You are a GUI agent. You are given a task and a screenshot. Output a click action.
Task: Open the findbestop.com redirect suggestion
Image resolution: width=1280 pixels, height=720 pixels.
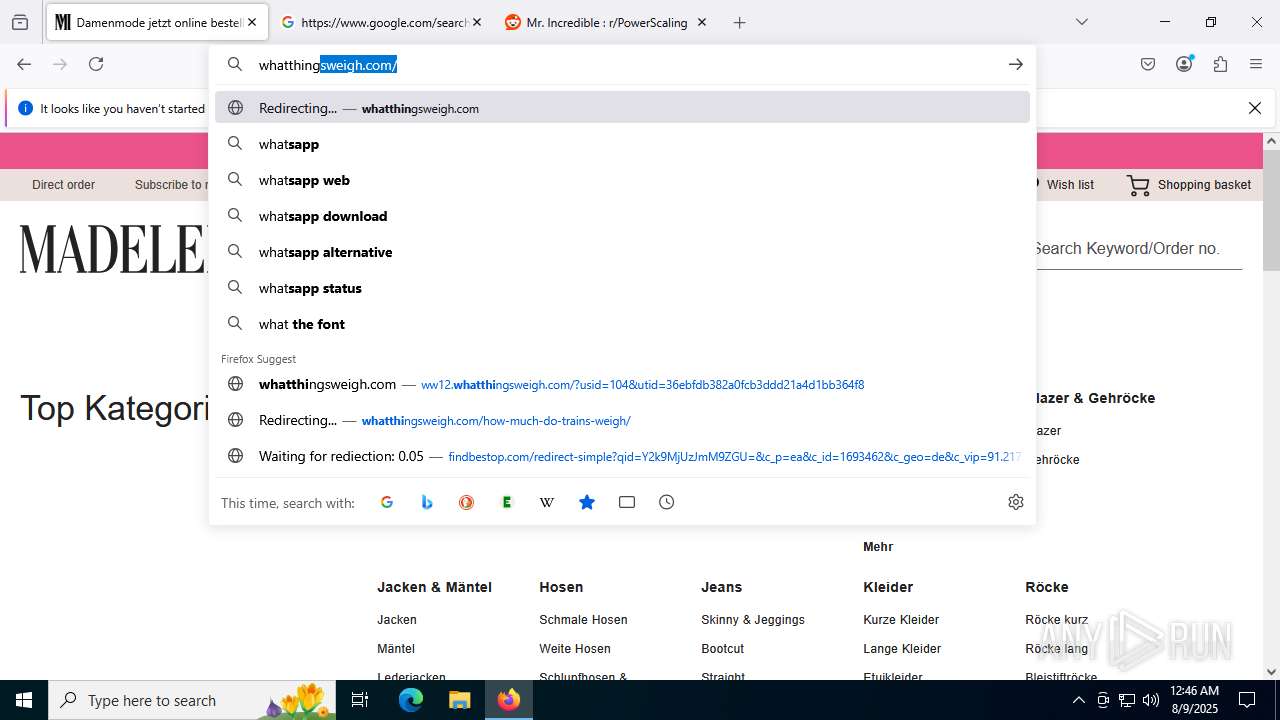point(622,456)
